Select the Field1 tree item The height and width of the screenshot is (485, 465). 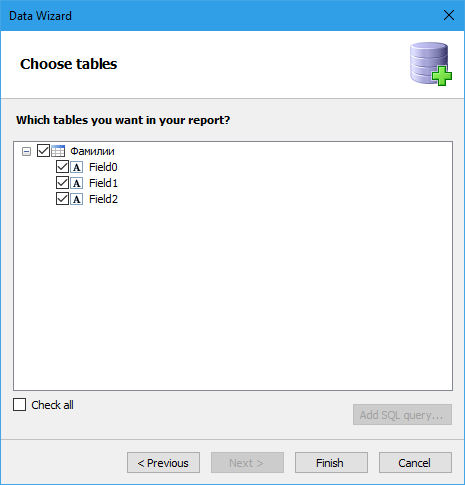pos(103,183)
